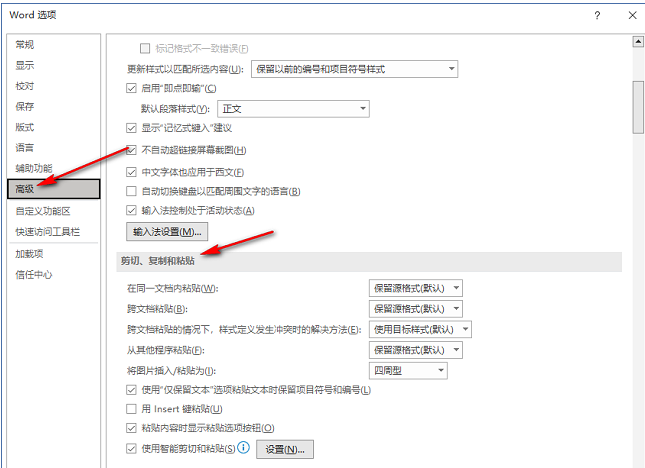Select 校对 category in sidebar
645x468 pixels.
click(x=53, y=86)
